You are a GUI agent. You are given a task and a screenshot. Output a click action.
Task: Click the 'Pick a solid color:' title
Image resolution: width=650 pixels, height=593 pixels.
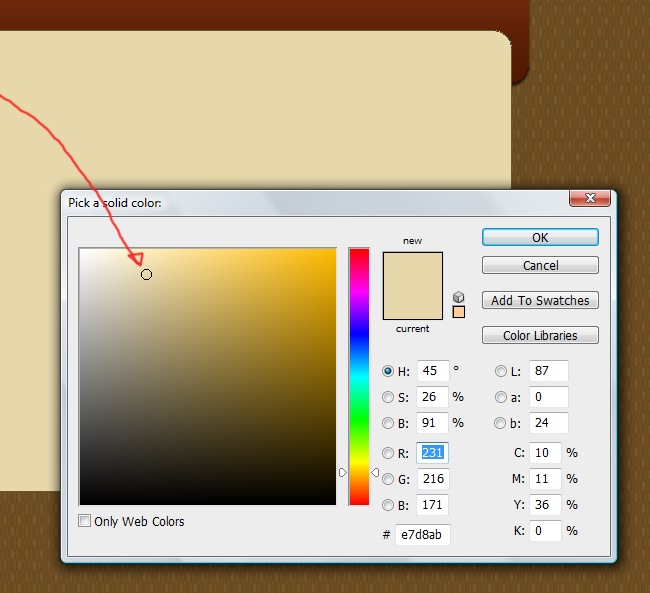115,203
